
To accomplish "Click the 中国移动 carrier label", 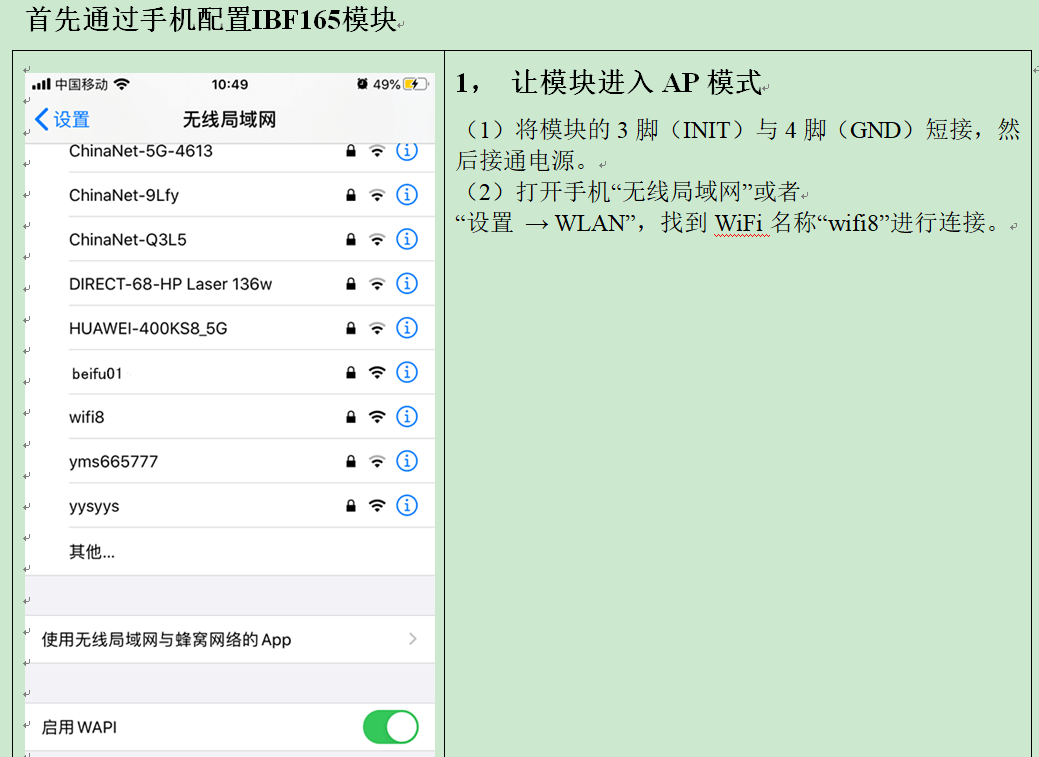I will tap(81, 84).
